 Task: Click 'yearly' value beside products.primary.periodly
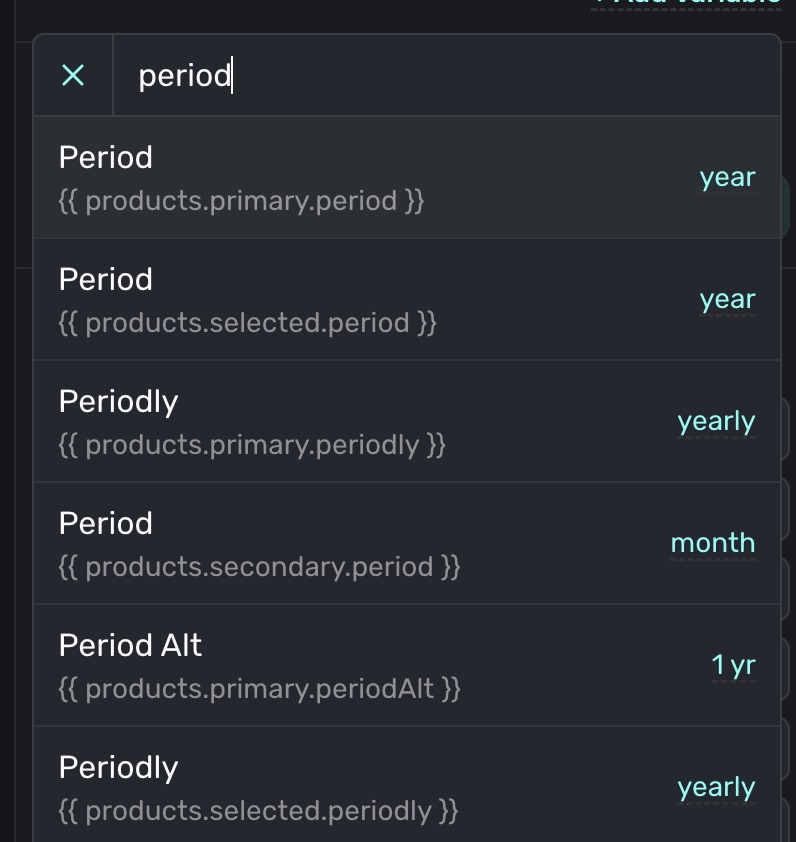716,421
